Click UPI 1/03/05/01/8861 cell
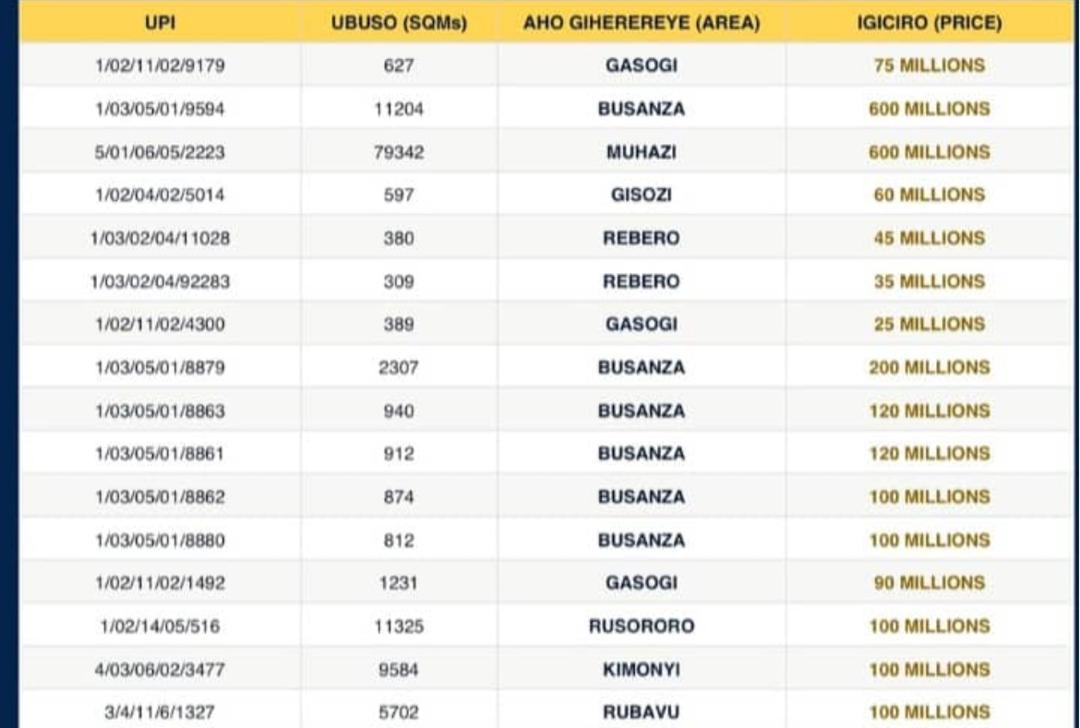The width and height of the screenshot is (1080, 728). tap(160, 454)
